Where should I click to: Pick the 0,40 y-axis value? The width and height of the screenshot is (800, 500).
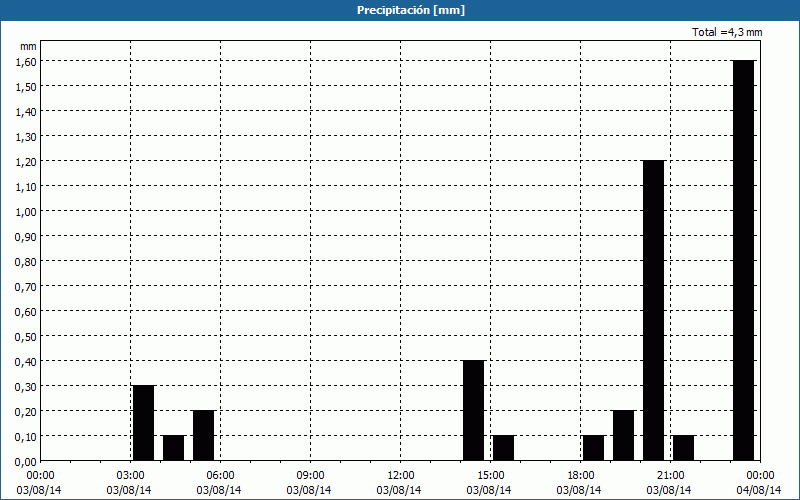[26, 362]
